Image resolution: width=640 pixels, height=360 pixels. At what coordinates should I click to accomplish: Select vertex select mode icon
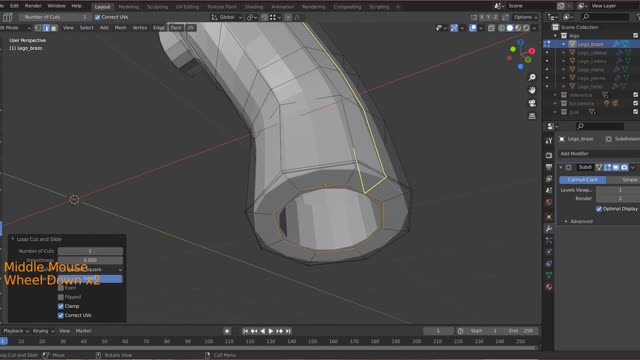pyautogui.click(x=38, y=28)
